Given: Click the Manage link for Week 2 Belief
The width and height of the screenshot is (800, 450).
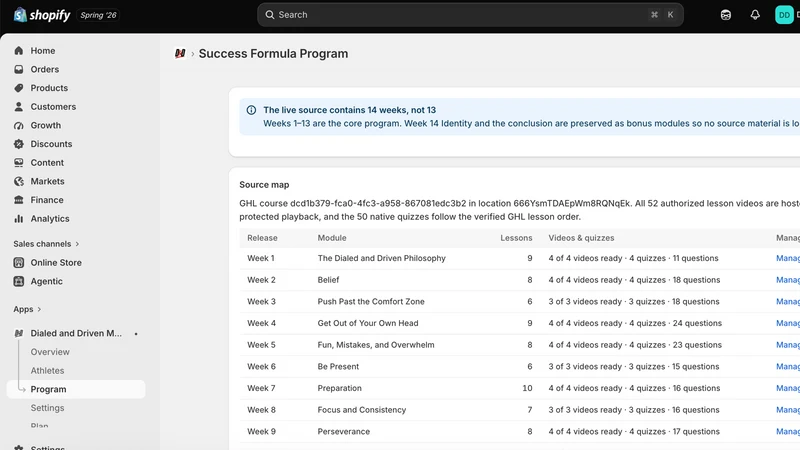Looking at the screenshot, I should coord(788,280).
